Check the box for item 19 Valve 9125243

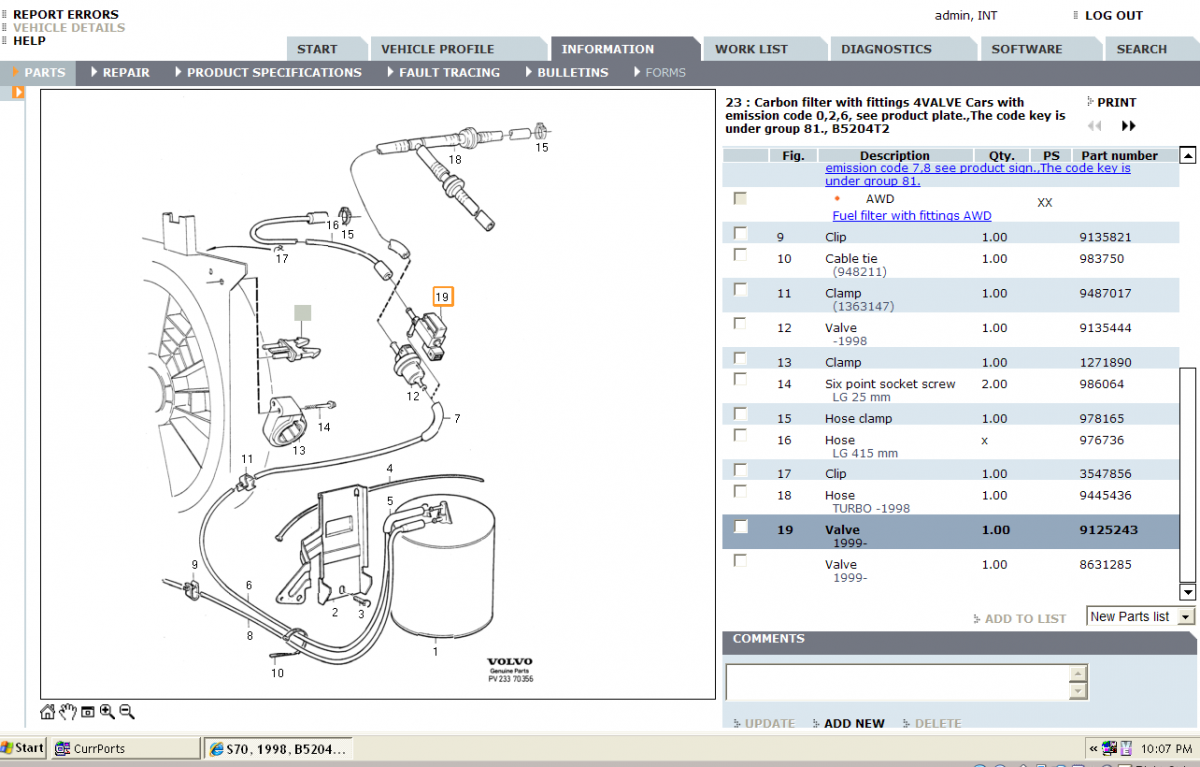[x=740, y=527]
